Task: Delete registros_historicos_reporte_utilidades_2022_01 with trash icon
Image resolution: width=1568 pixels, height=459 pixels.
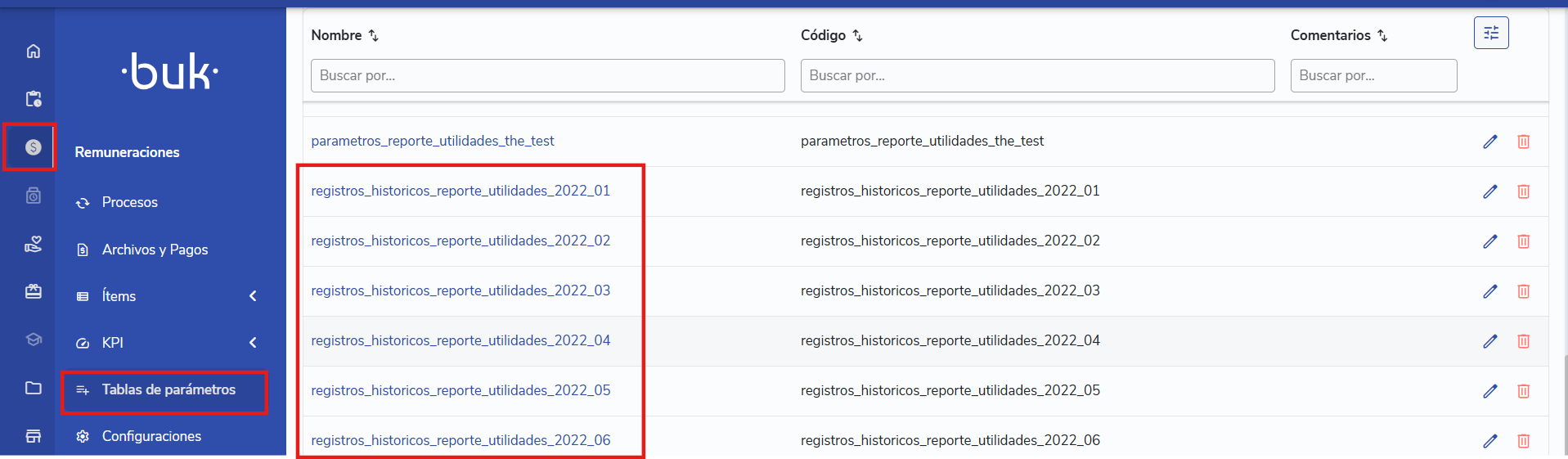Action: click(1523, 191)
